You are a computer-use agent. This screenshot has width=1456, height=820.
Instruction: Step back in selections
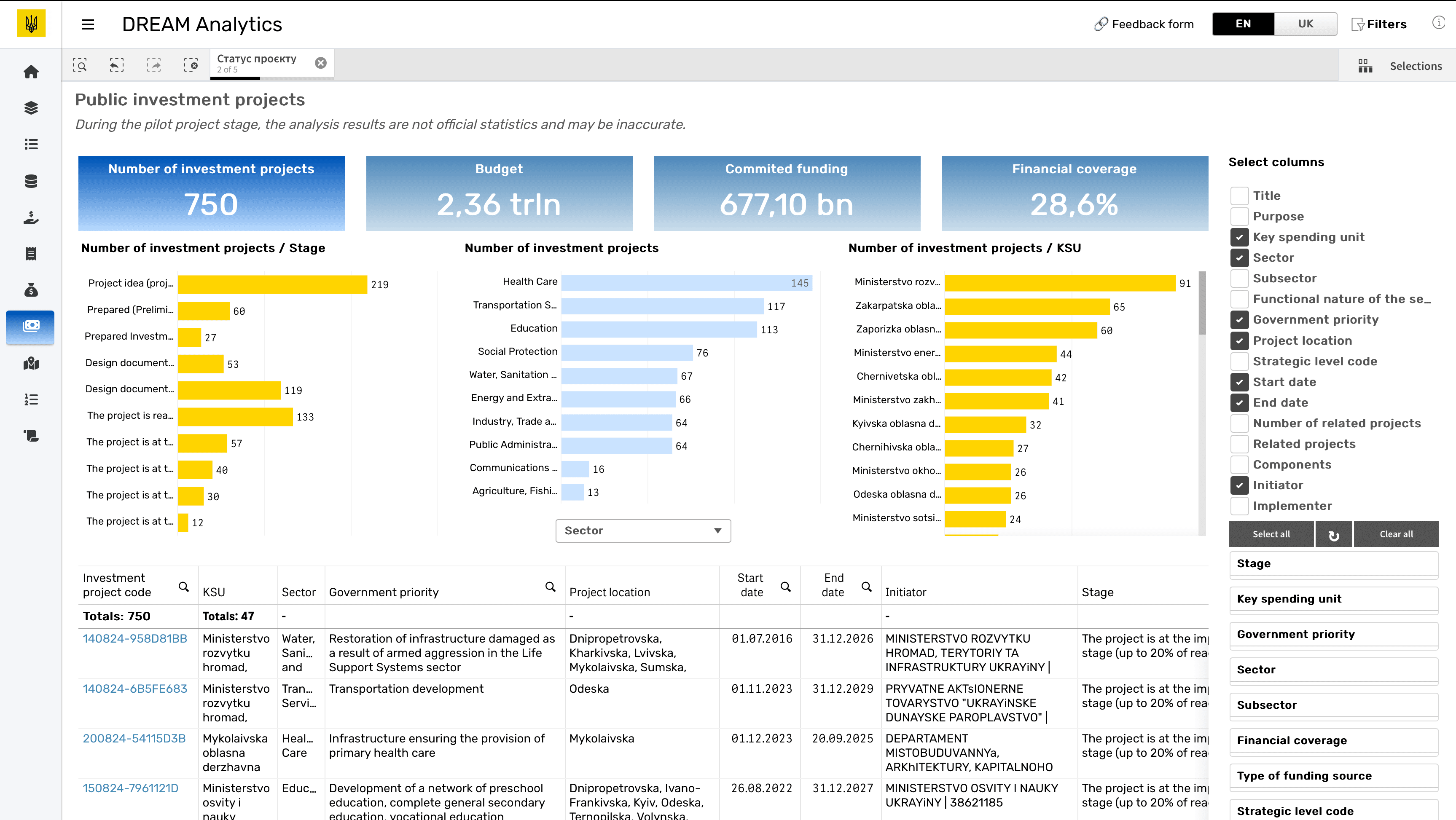[x=116, y=66]
